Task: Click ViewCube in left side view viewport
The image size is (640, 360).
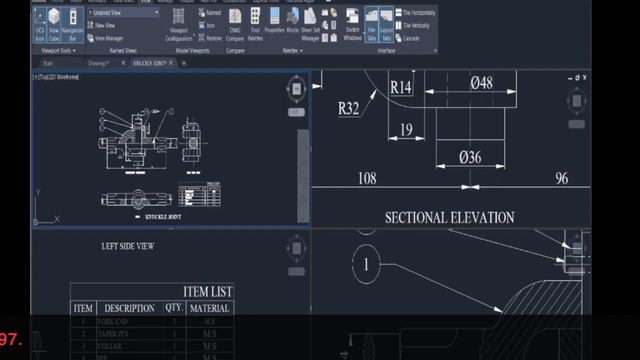Action: pos(297,248)
